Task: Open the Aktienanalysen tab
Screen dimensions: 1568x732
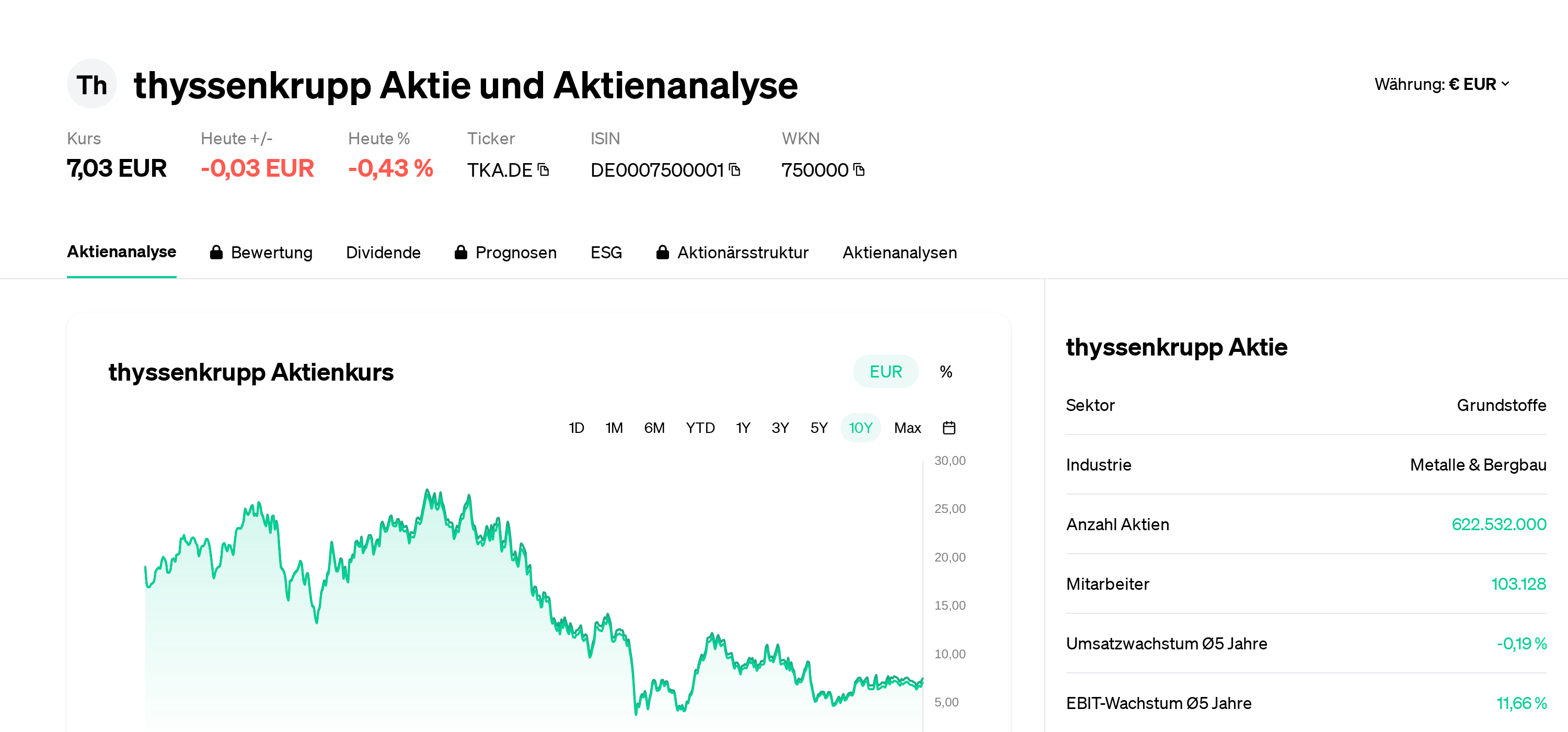Action: [x=900, y=252]
